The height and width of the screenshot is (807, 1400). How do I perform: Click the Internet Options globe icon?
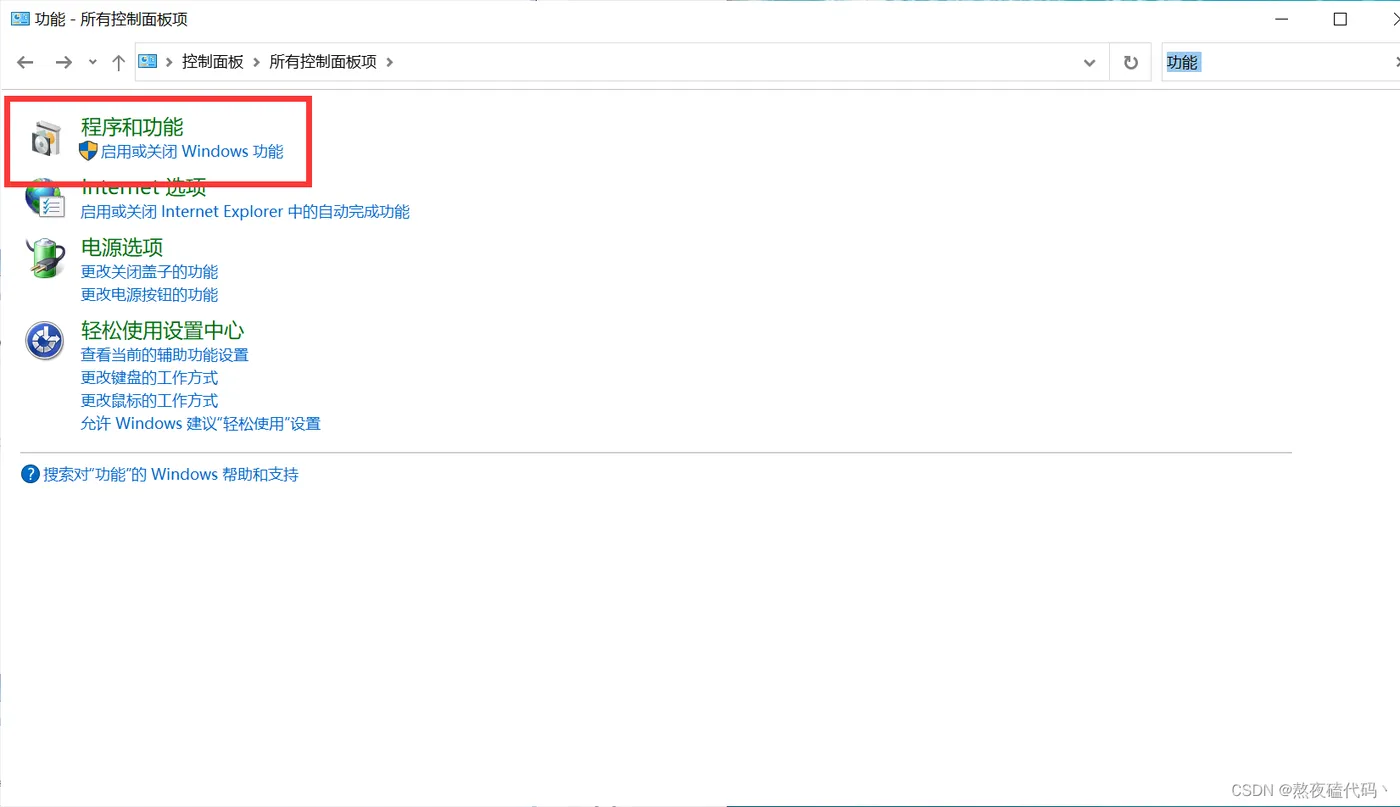tap(45, 199)
